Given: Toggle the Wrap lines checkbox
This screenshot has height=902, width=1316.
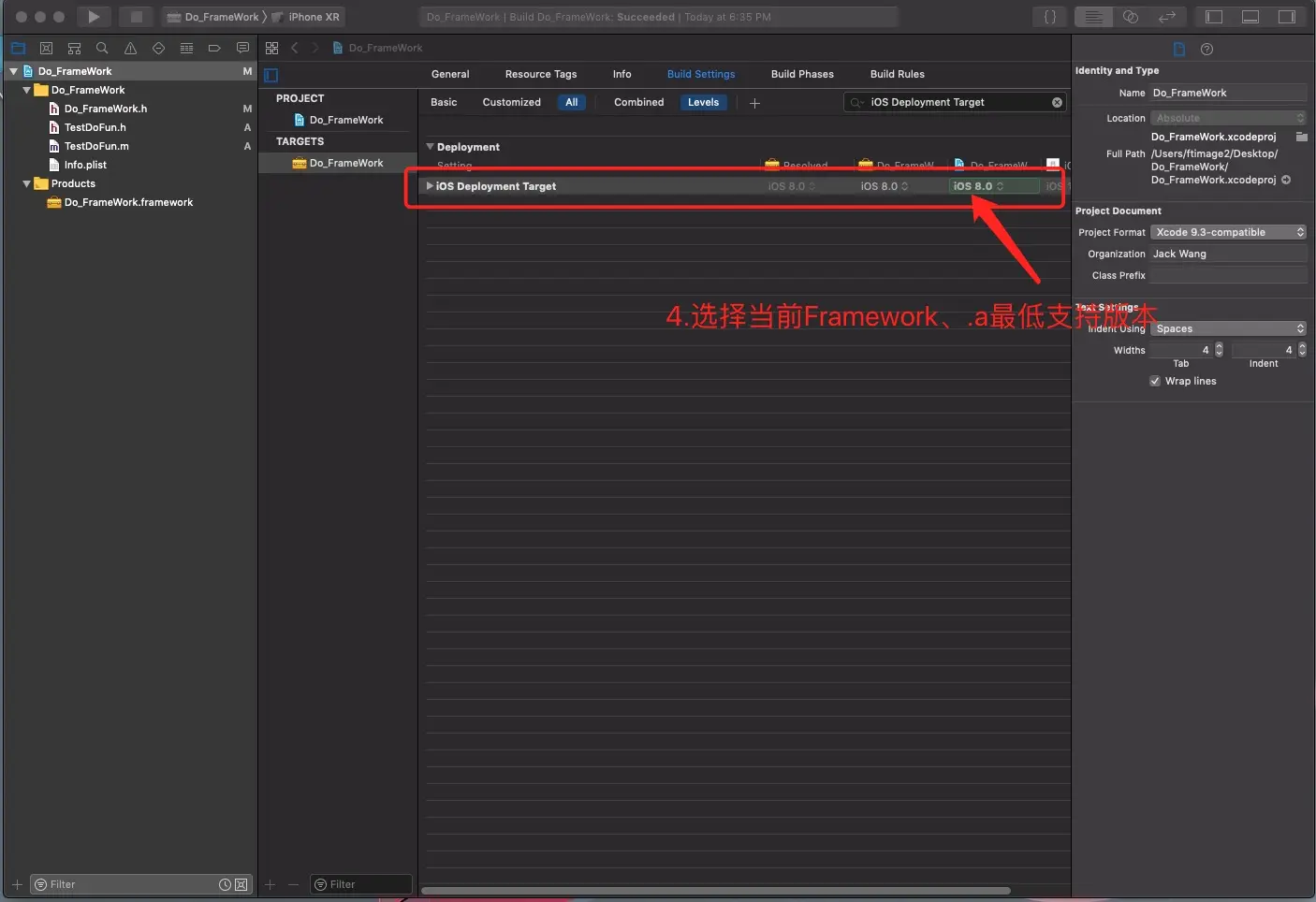Looking at the screenshot, I should (1155, 381).
